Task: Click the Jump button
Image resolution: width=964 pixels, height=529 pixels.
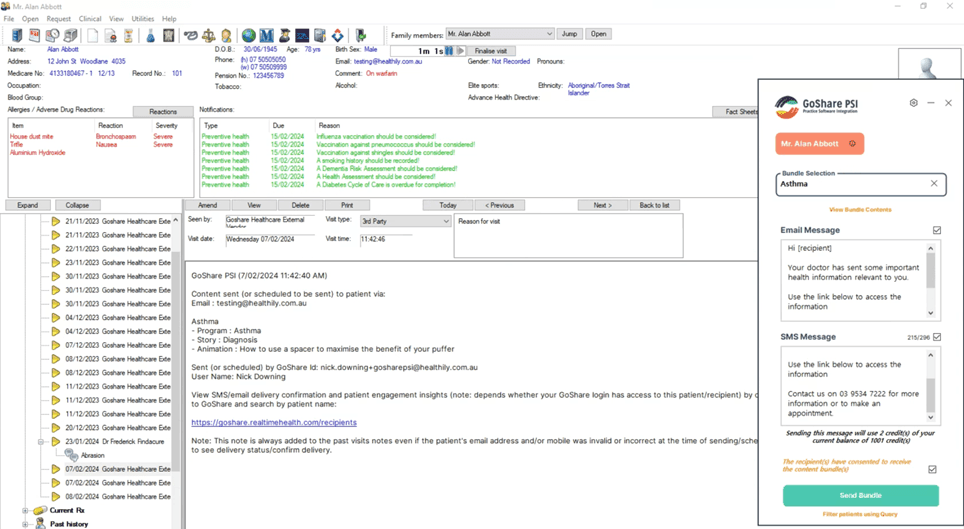Action: point(569,34)
